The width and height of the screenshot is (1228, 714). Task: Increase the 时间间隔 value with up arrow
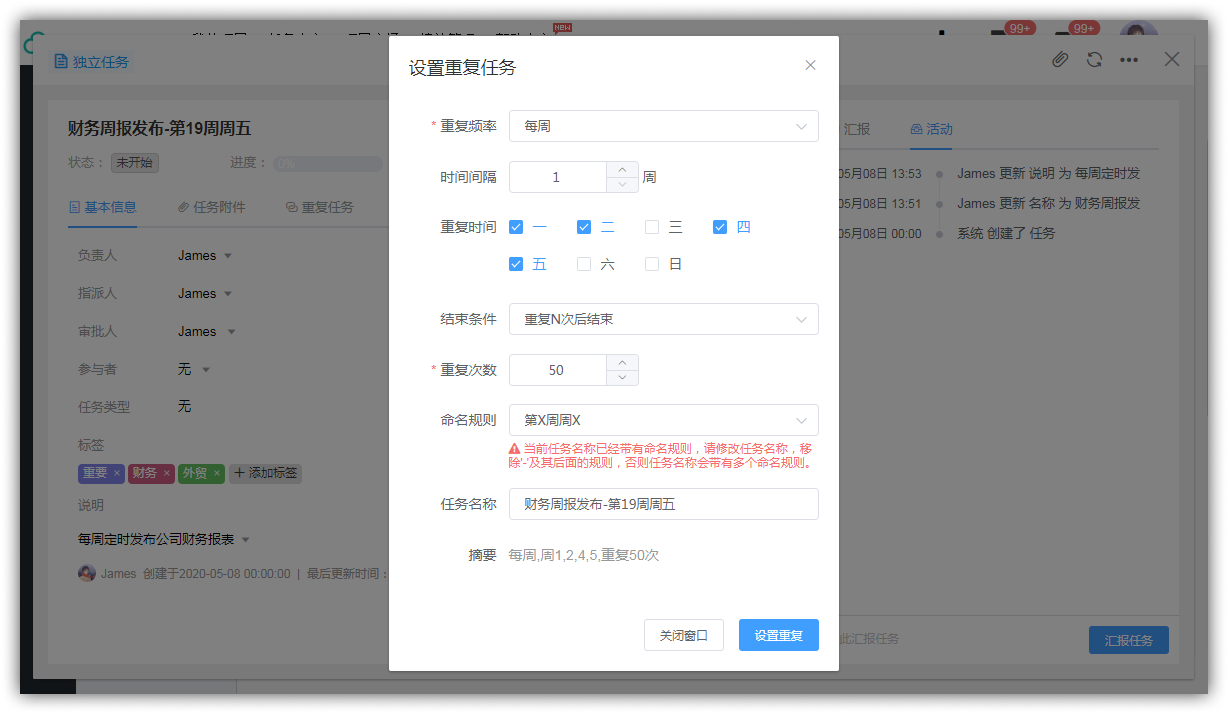tap(622, 169)
